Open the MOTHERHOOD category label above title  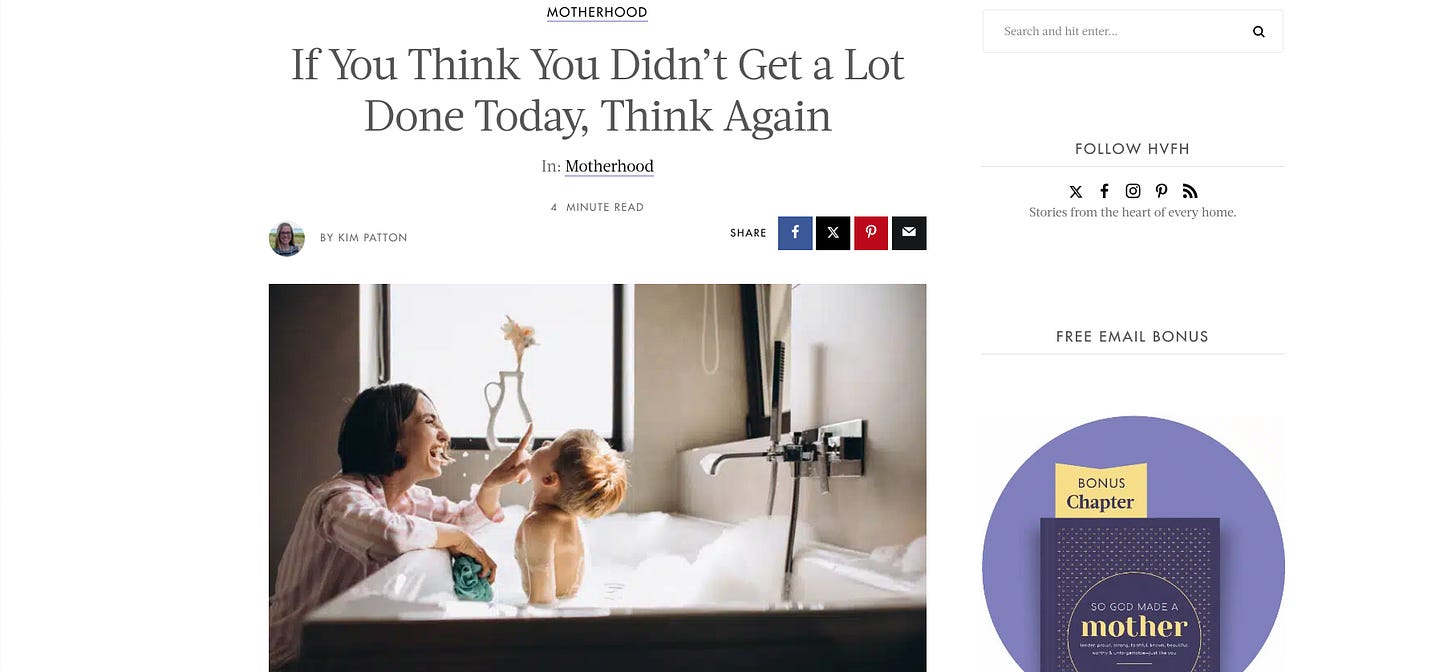[x=597, y=13]
